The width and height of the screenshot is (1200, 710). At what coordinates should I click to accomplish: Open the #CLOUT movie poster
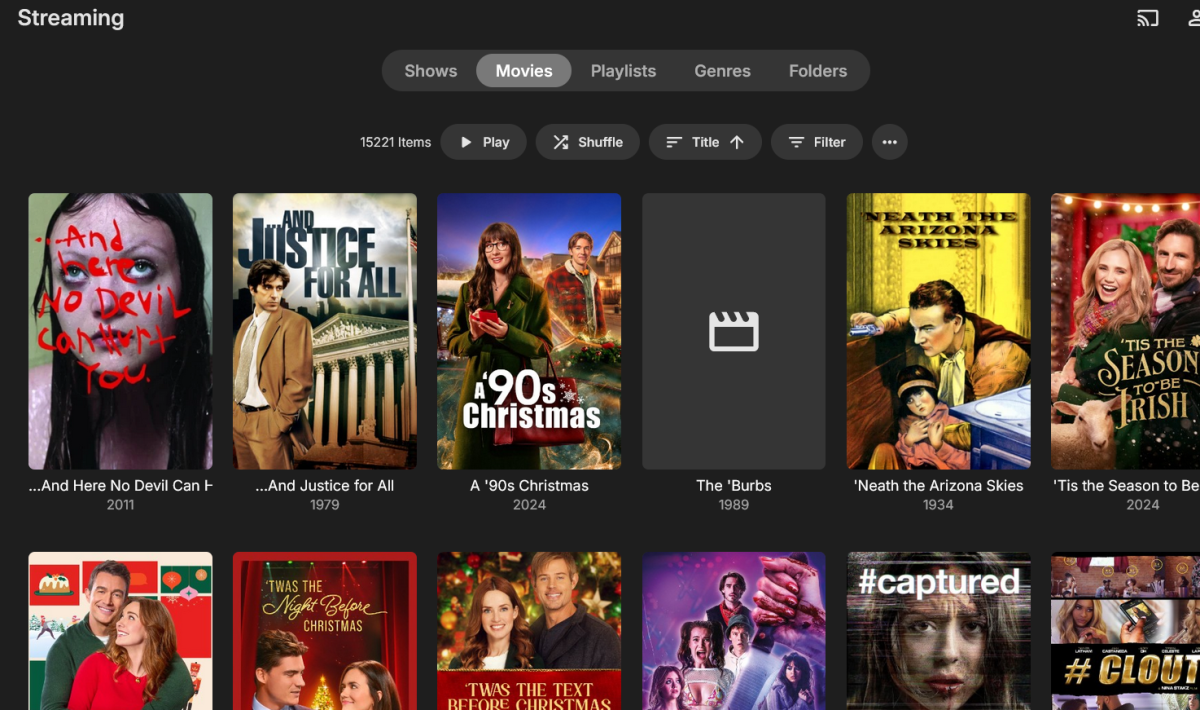pos(1125,631)
